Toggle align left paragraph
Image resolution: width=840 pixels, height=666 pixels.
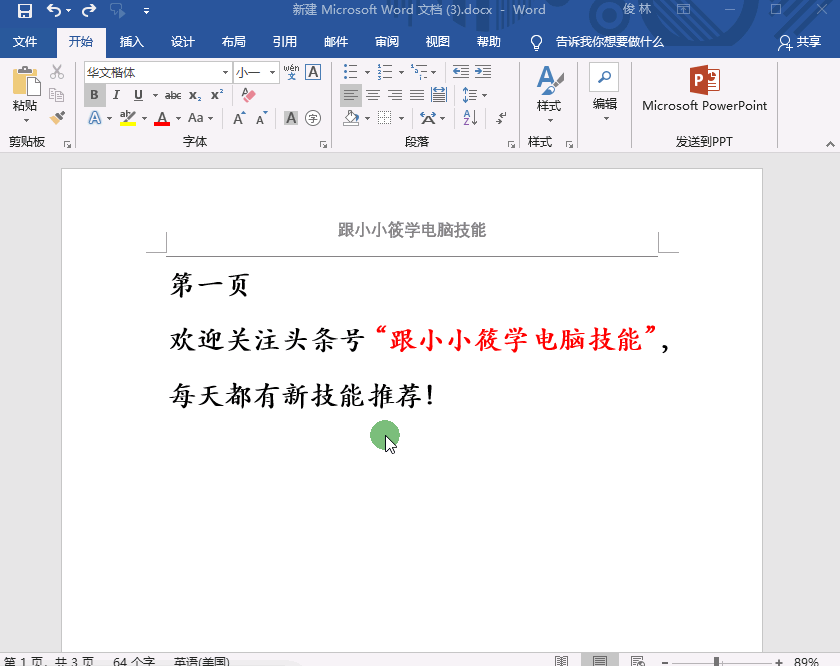(351, 95)
